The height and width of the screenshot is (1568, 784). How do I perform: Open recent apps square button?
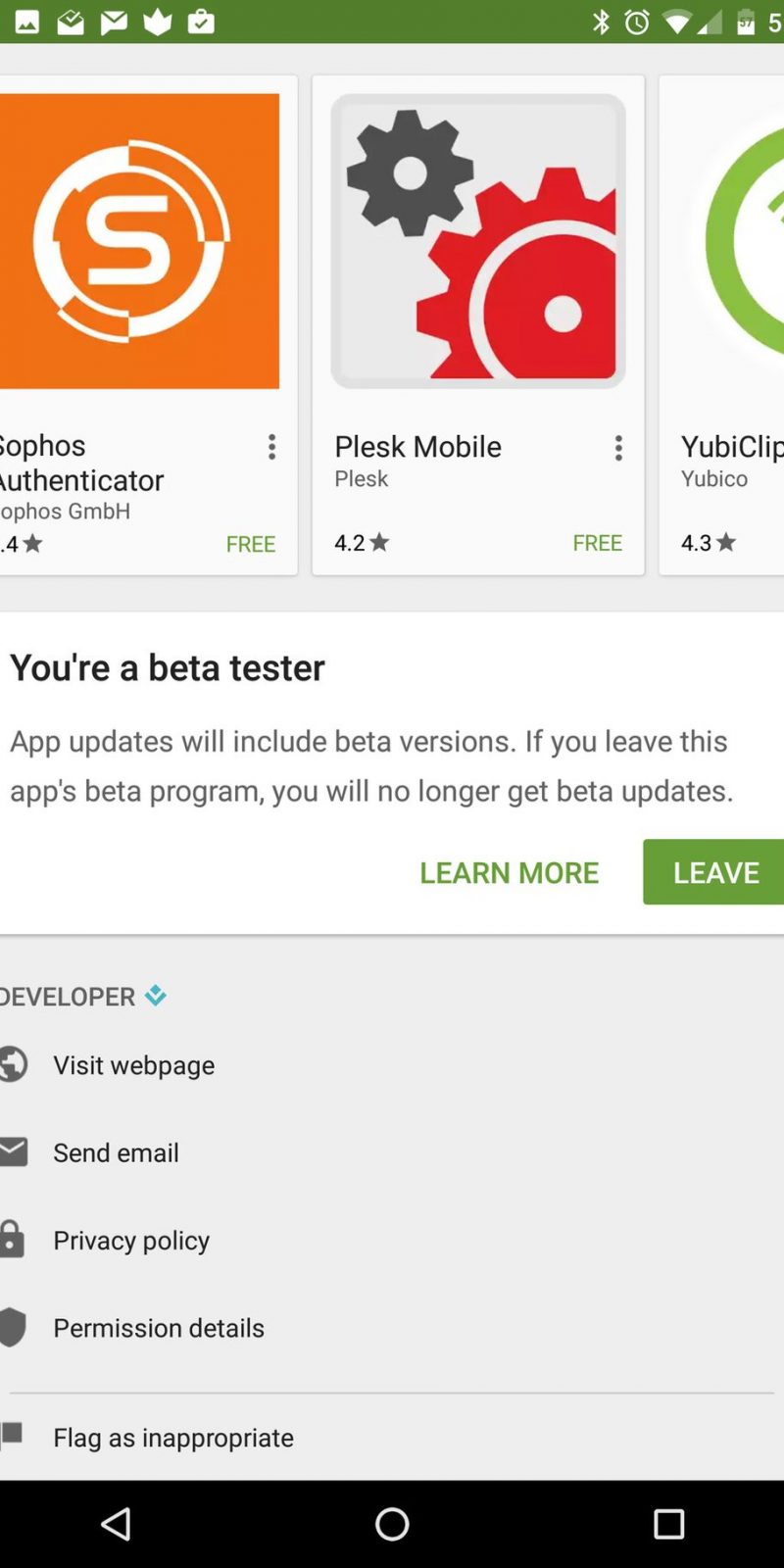(x=668, y=1524)
